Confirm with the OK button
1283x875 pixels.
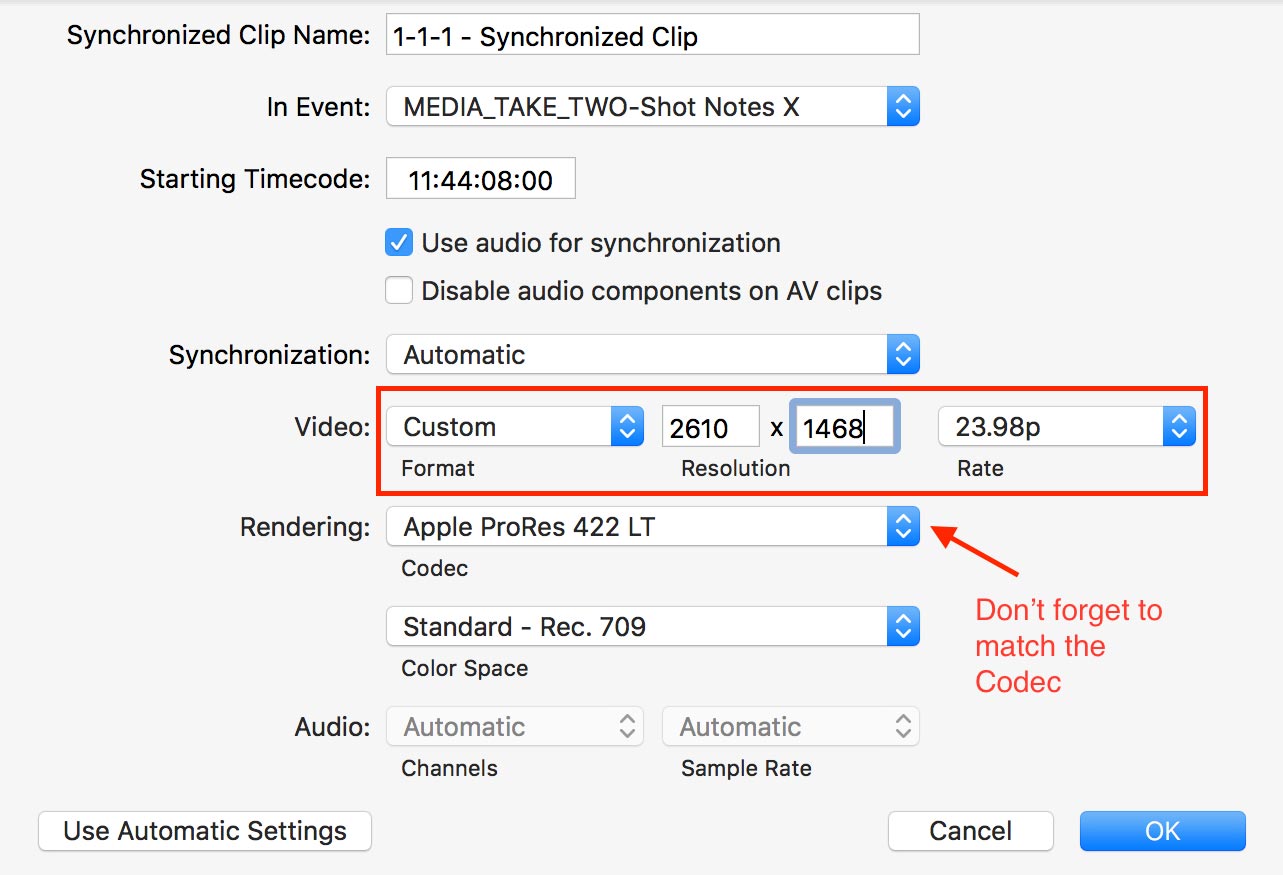(1162, 831)
